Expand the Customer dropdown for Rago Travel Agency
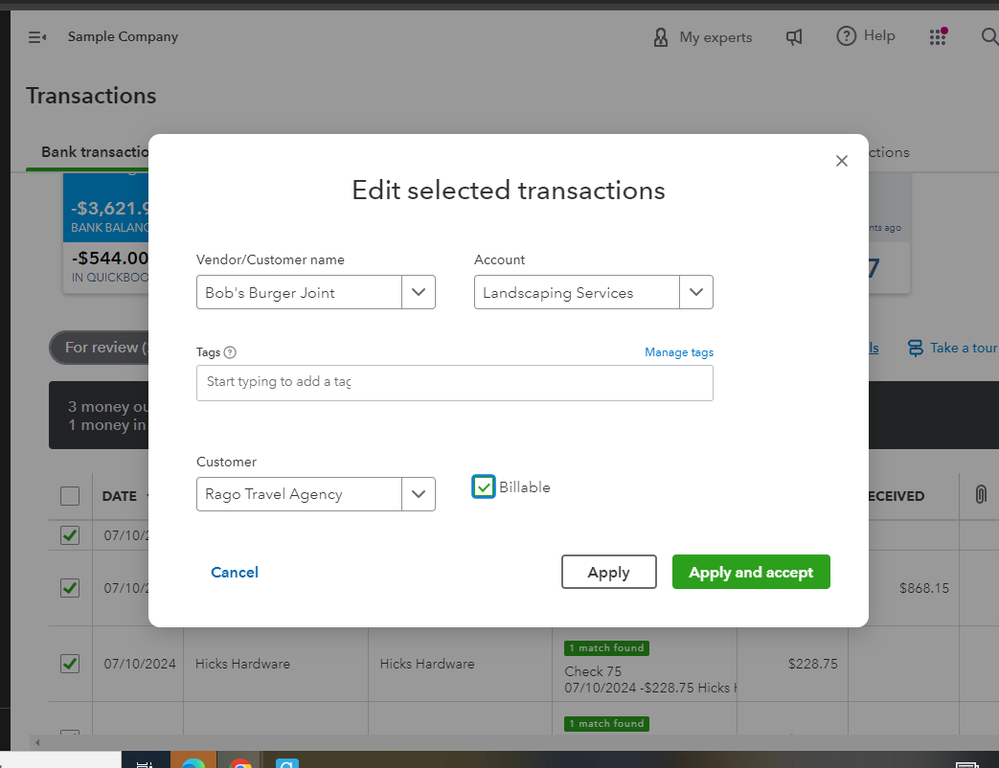 coord(418,494)
